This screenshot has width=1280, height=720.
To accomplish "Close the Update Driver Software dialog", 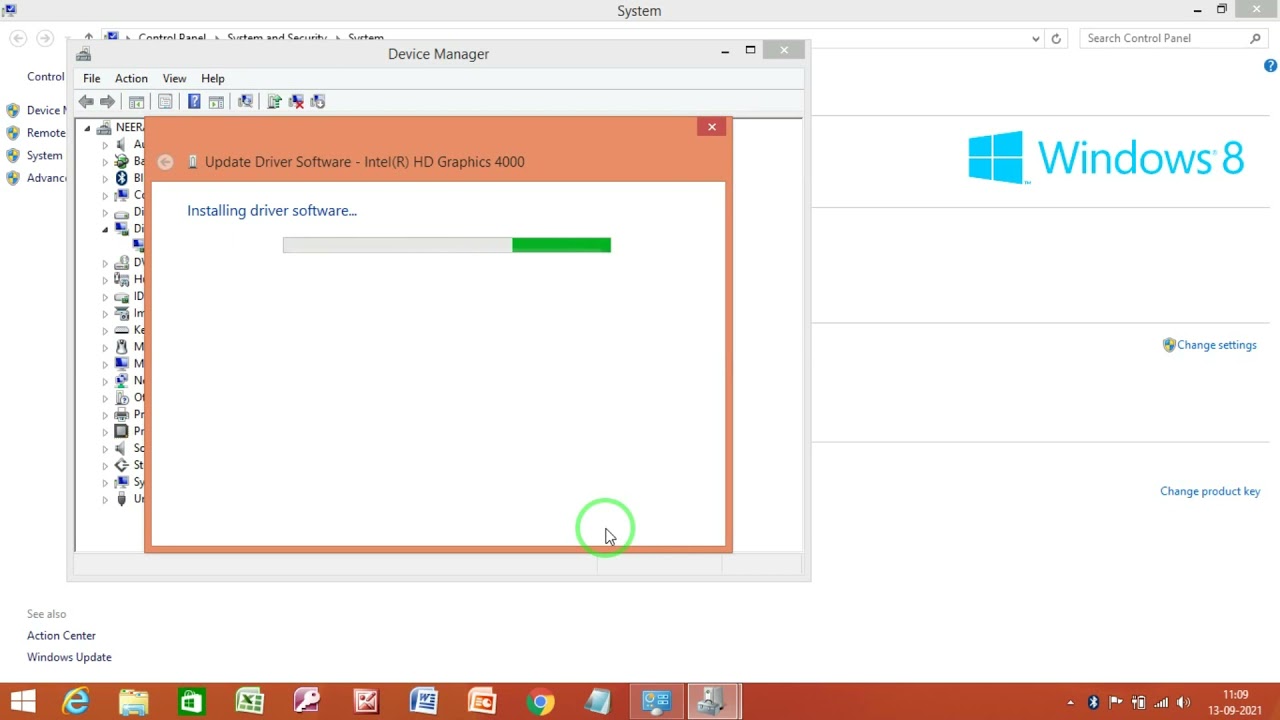I will tap(712, 127).
